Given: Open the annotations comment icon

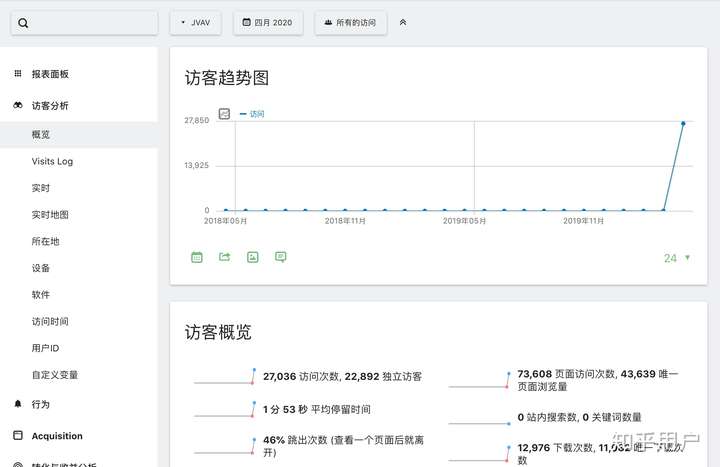Looking at the screenshot, I should click(281, 257).
